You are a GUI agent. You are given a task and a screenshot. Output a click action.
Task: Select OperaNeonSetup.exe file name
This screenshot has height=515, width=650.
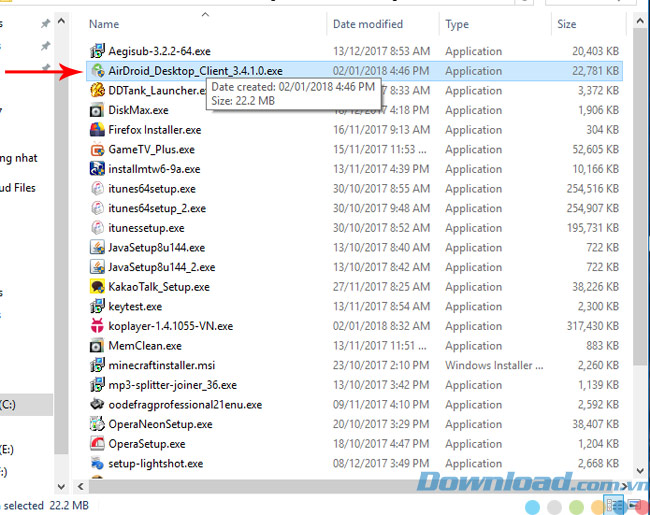pyautogui.click(x=160, y=424)
